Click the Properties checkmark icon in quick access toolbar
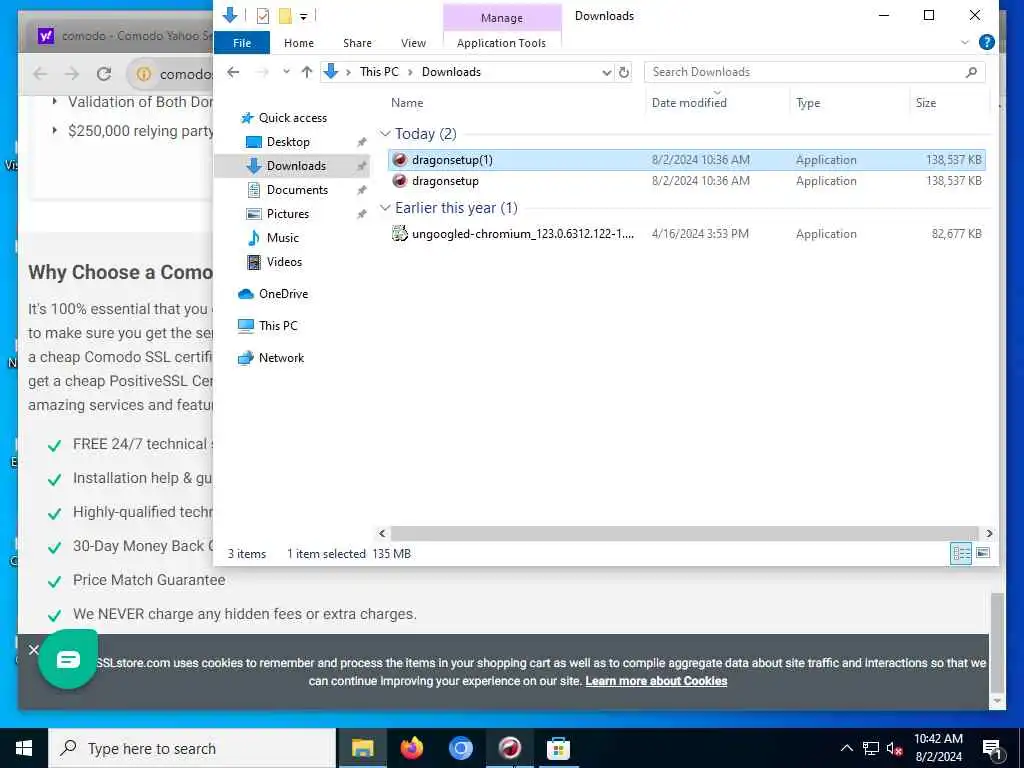 pyautogui.click(x=263, y=16)
